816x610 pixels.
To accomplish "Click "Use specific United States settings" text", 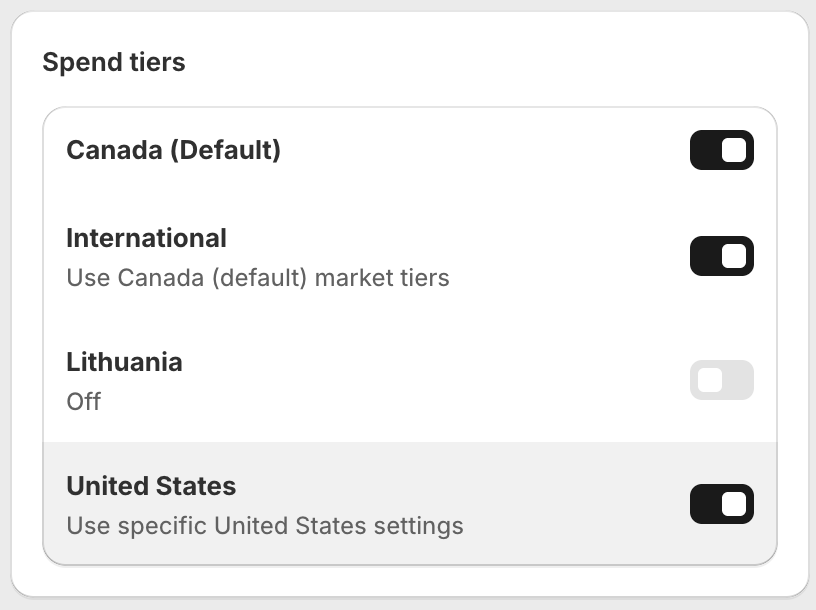I will point(264,525).
